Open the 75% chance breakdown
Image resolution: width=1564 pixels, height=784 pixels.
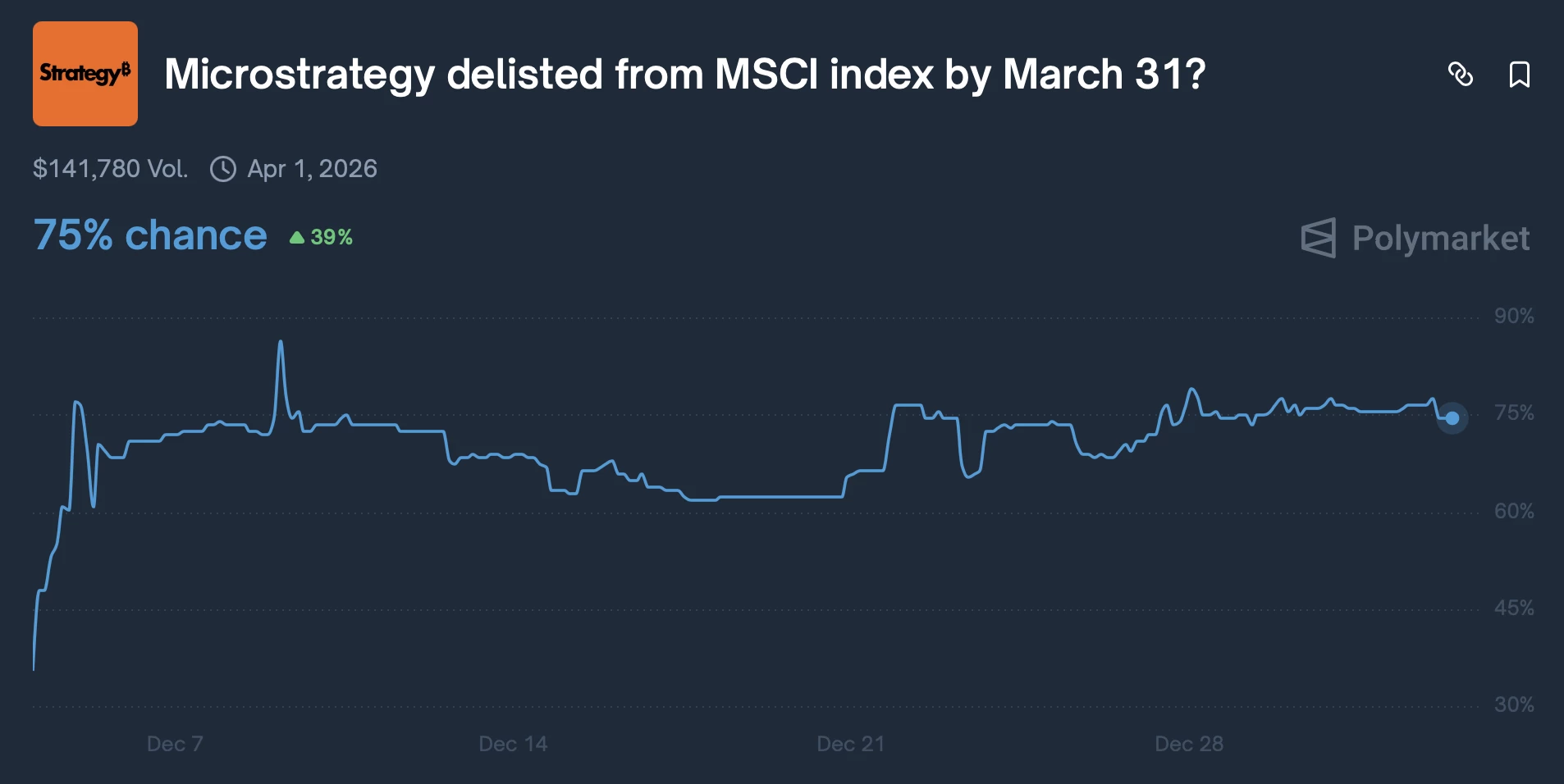149,235
